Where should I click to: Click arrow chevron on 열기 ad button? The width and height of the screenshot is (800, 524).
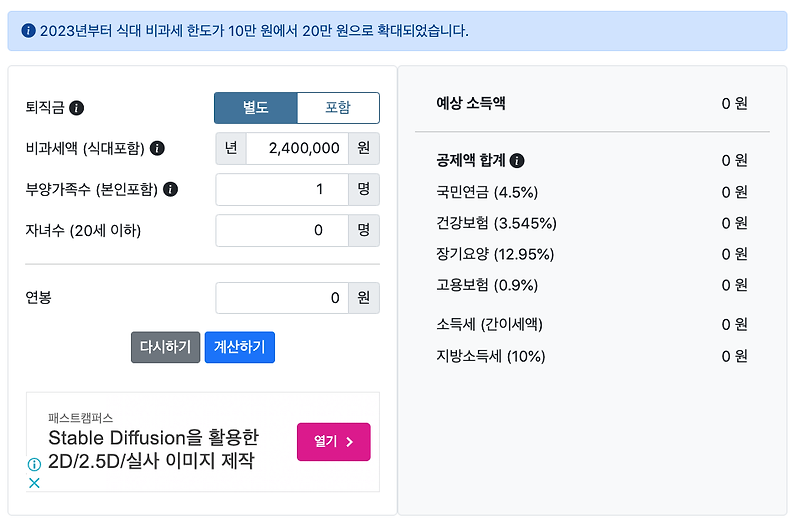pyautogui.click(x=350, y=442)
